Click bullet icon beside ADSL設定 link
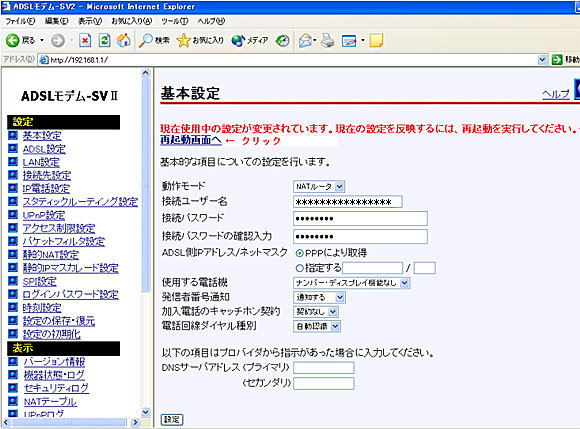The width and height of the screenshot is (580, 429). point(13,149)
